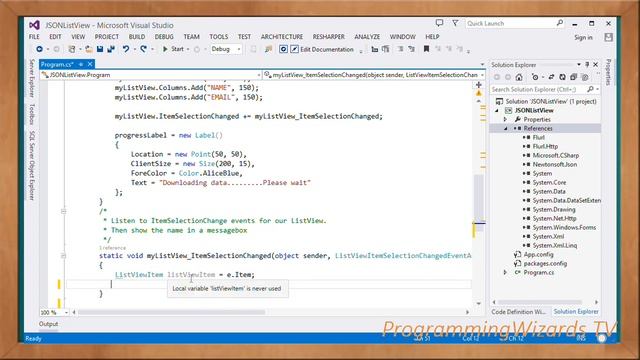Image resolution: width=640 pixels, height=360 pixels.
Task: Click the Redo arrow icon
Action: point(143,49)
